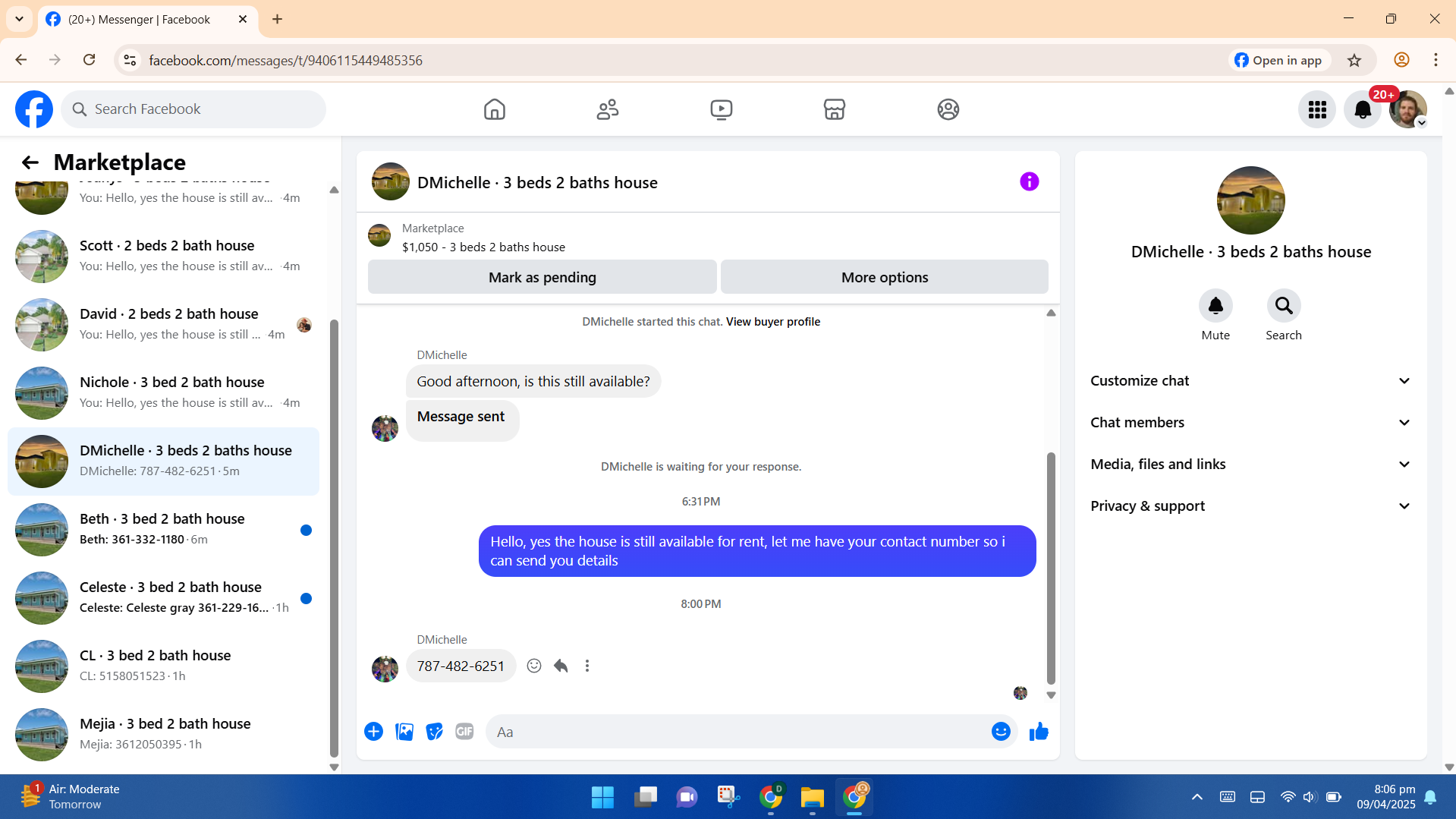Mute this conversation with bell icon

[x=1215, y=306]
